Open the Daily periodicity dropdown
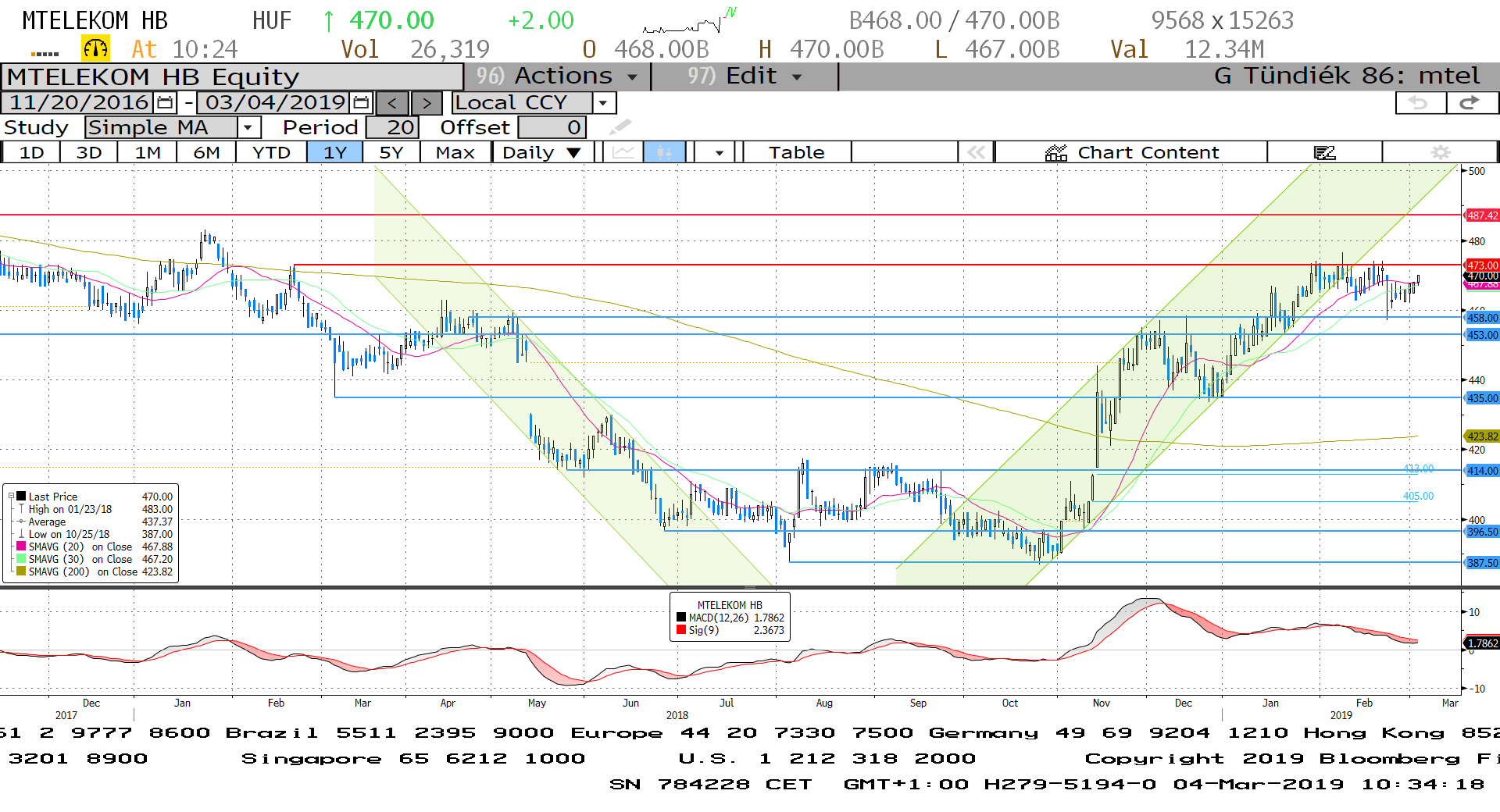 point(542,152)
